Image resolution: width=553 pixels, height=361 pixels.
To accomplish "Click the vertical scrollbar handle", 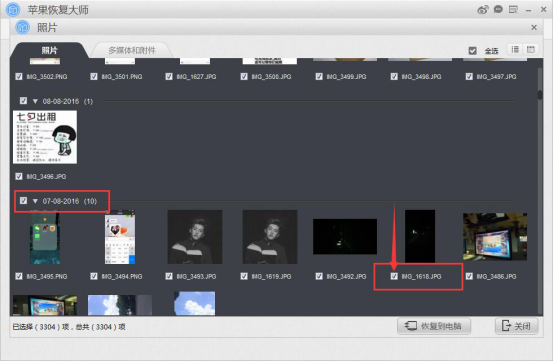I will [540, 95].
